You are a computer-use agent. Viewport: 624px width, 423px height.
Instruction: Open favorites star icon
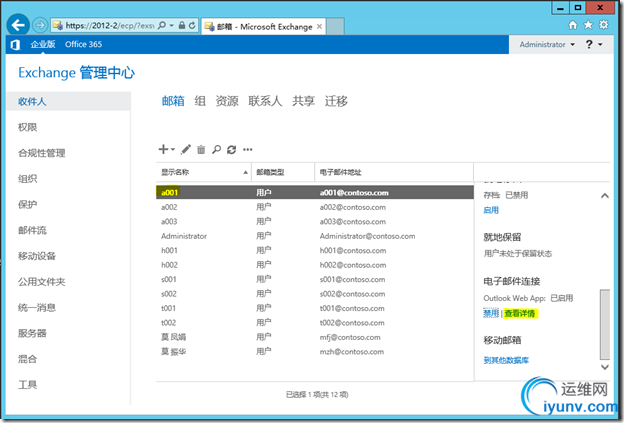588,25
